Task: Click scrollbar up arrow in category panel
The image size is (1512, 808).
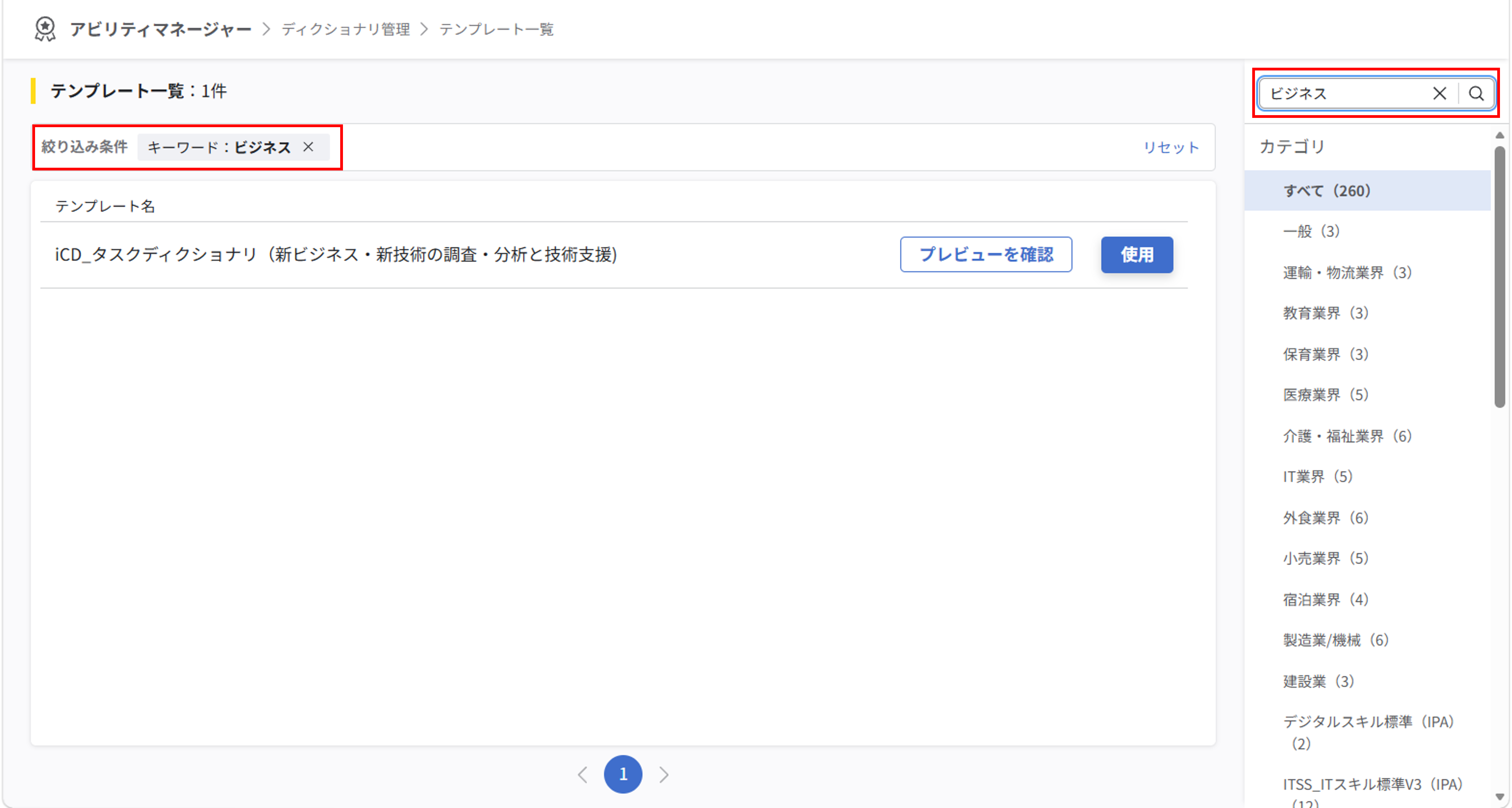Action: 1500,135
